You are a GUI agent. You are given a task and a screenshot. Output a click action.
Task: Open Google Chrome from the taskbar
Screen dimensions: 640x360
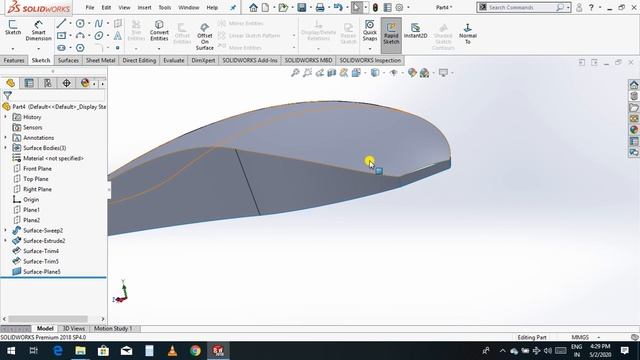click(x=195, y=351)
